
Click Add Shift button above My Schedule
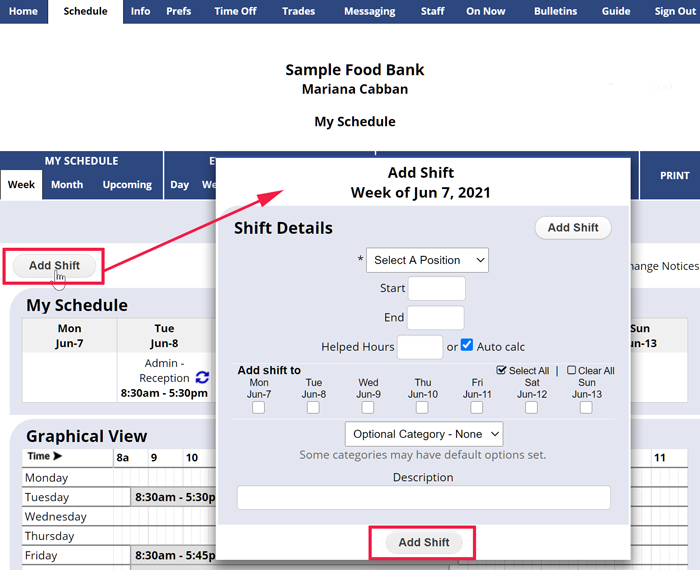point(54,266)
